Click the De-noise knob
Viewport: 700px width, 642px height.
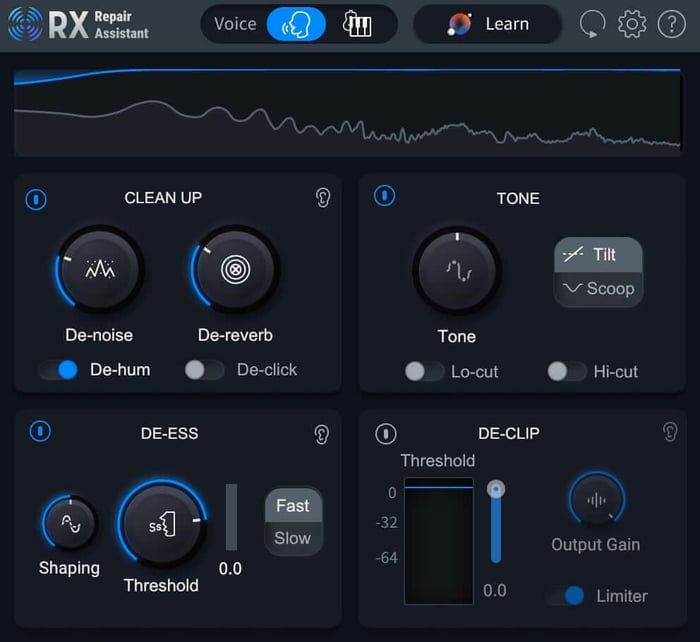click(x=100, y=269)
